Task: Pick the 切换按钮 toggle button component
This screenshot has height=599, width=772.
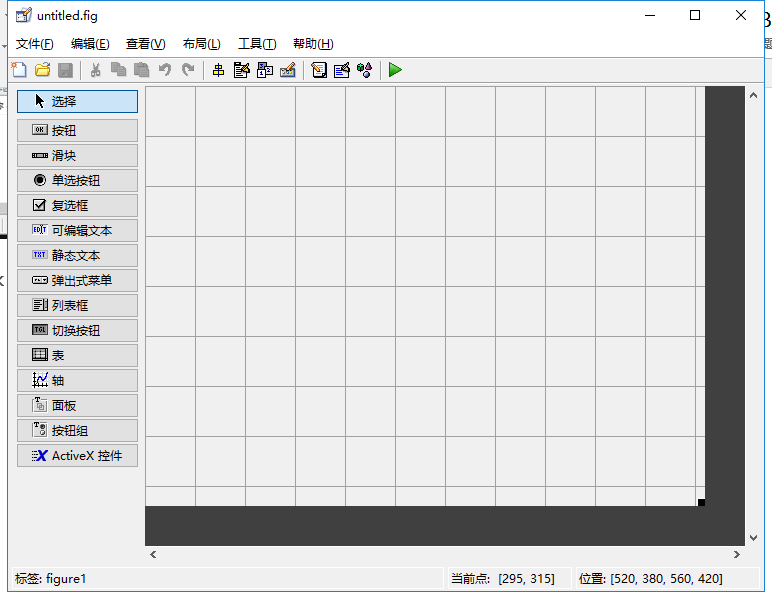Action: click(77, 330)
